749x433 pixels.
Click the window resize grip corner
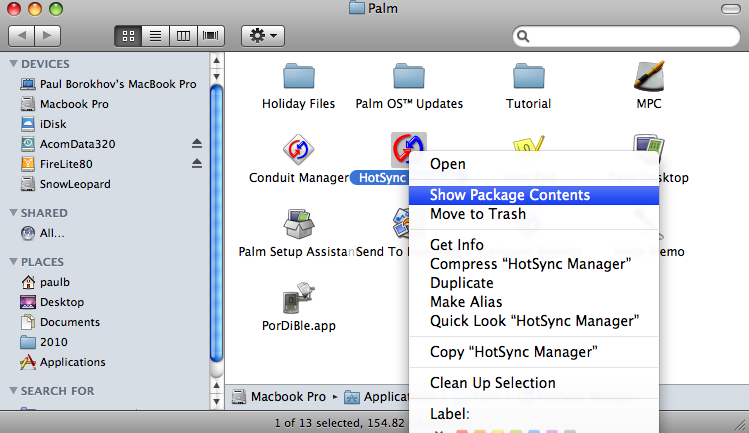[x=741, y=424]
